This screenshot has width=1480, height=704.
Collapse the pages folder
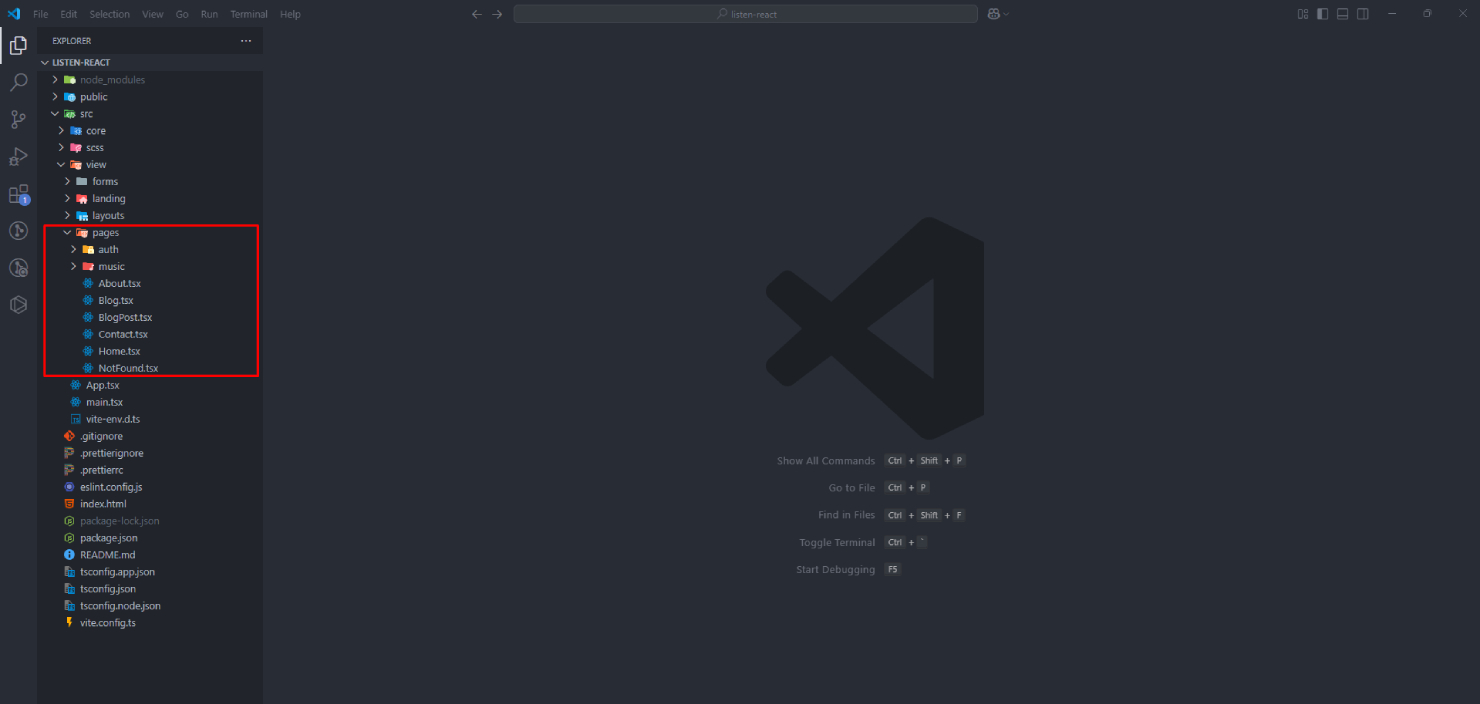coord(105,233)
